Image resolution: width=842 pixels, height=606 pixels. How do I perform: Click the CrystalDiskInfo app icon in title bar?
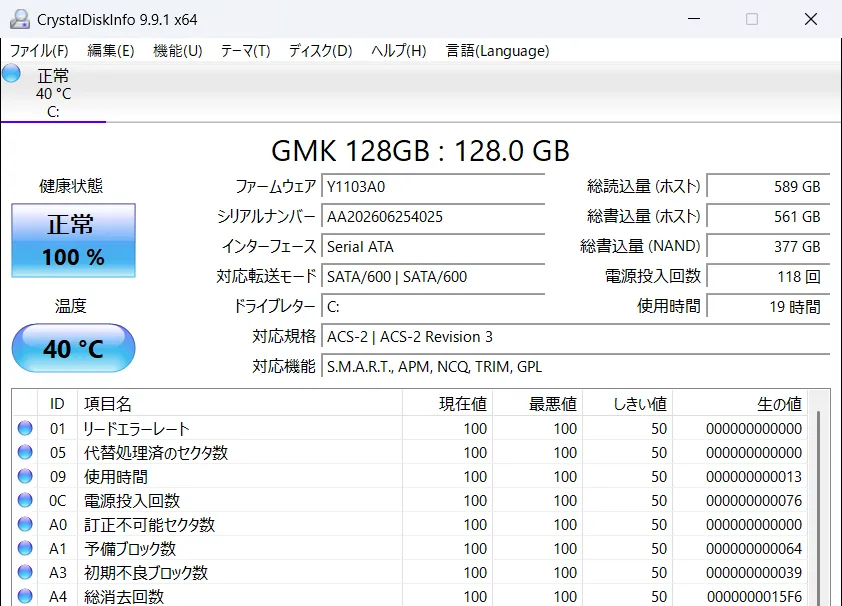20,19
